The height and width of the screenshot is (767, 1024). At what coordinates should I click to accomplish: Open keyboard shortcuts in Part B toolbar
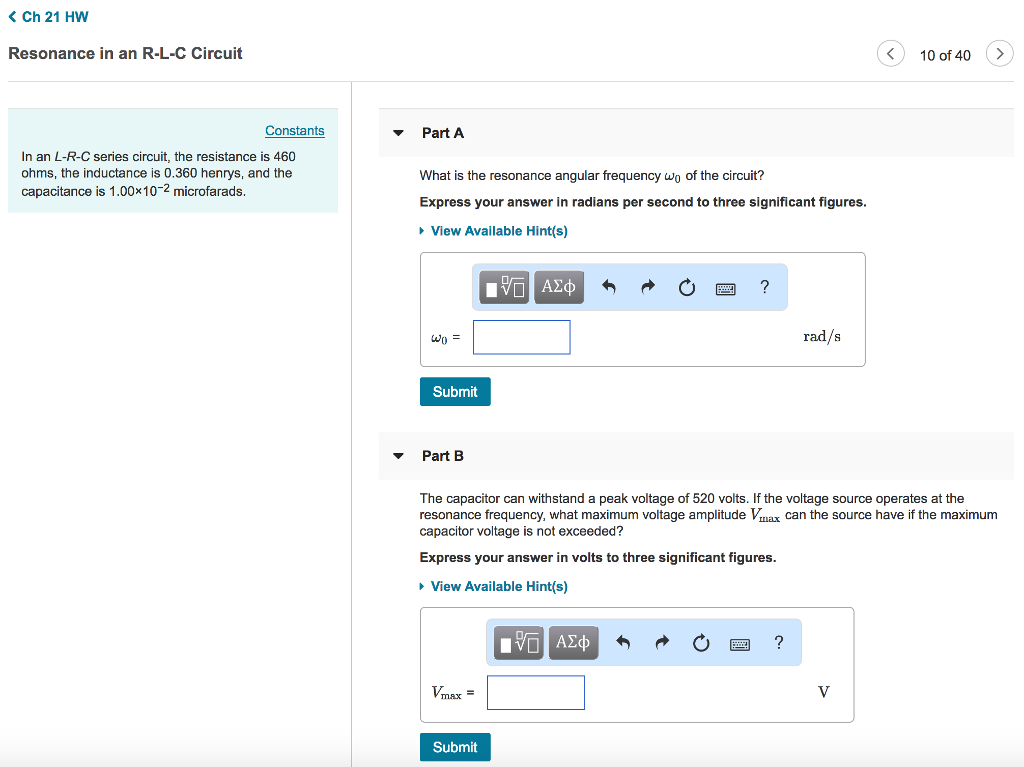pyautogui.click(x=739, y=644)
